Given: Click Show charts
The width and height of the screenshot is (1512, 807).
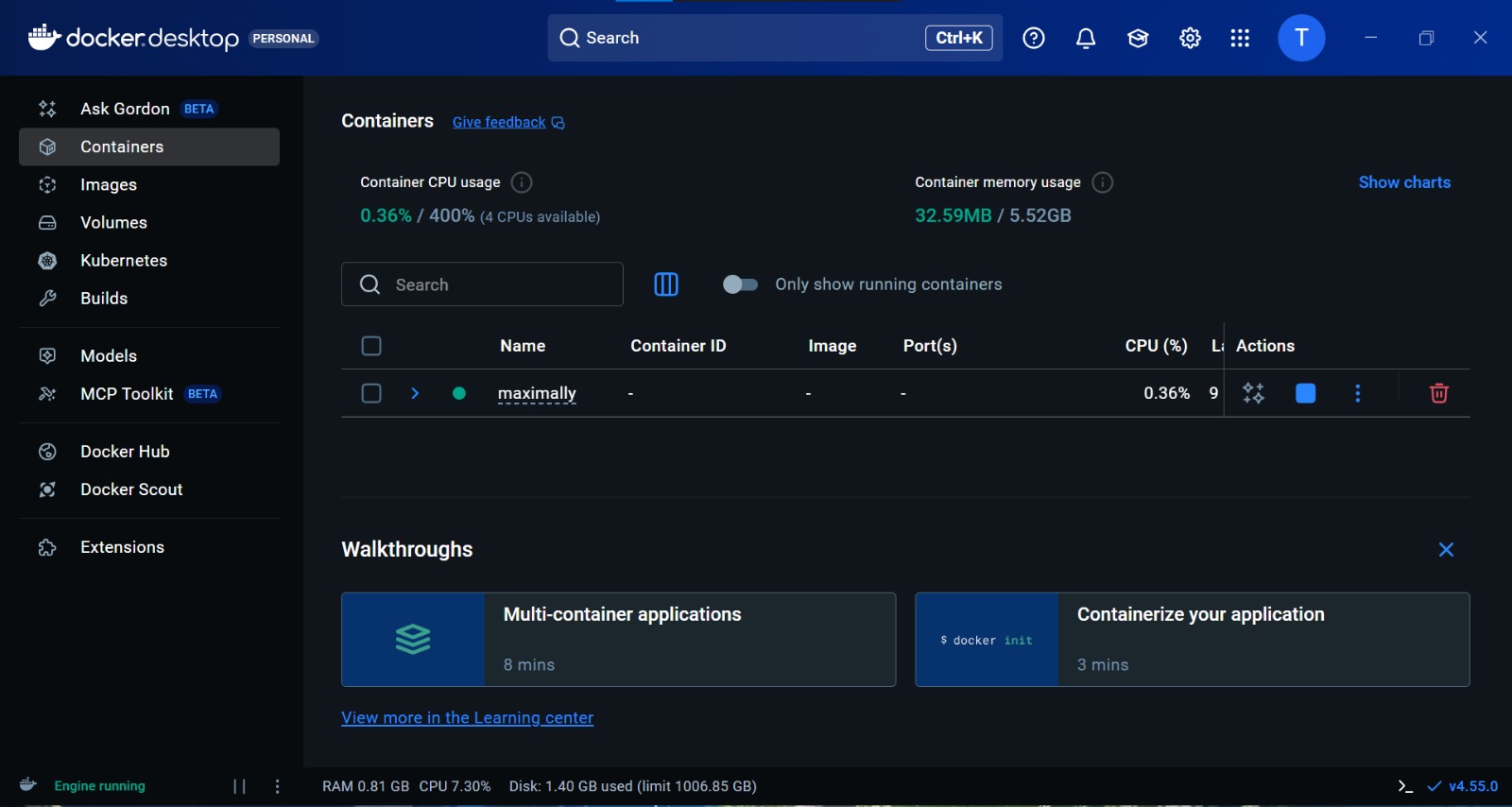Looking at the screenshot, I should tap(1404, 182).
